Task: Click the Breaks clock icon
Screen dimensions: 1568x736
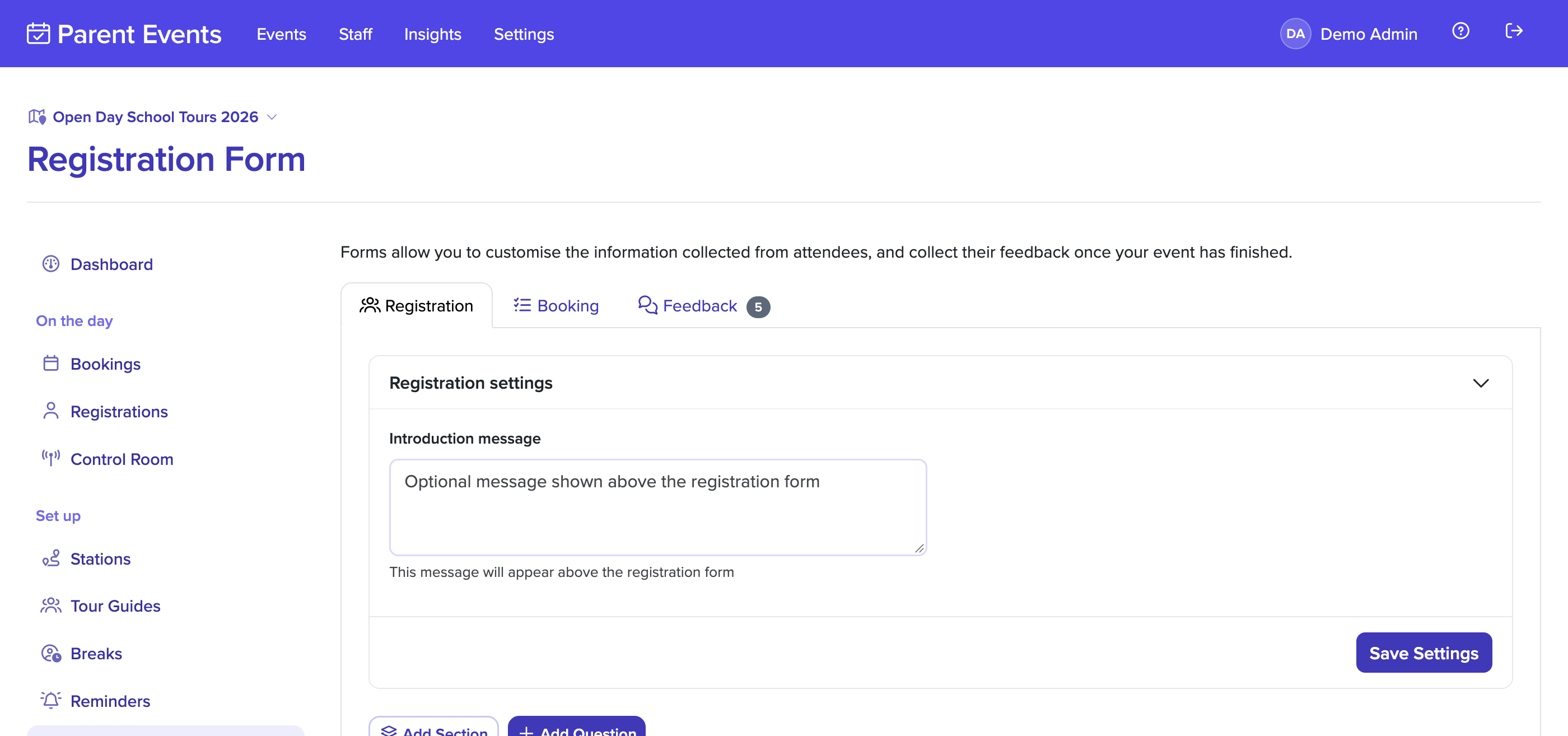Action: tap(50, 653)
